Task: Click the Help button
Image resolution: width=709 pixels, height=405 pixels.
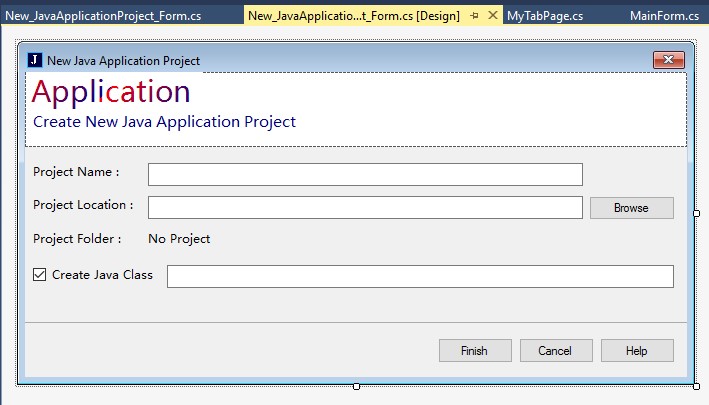Action: 637,351
